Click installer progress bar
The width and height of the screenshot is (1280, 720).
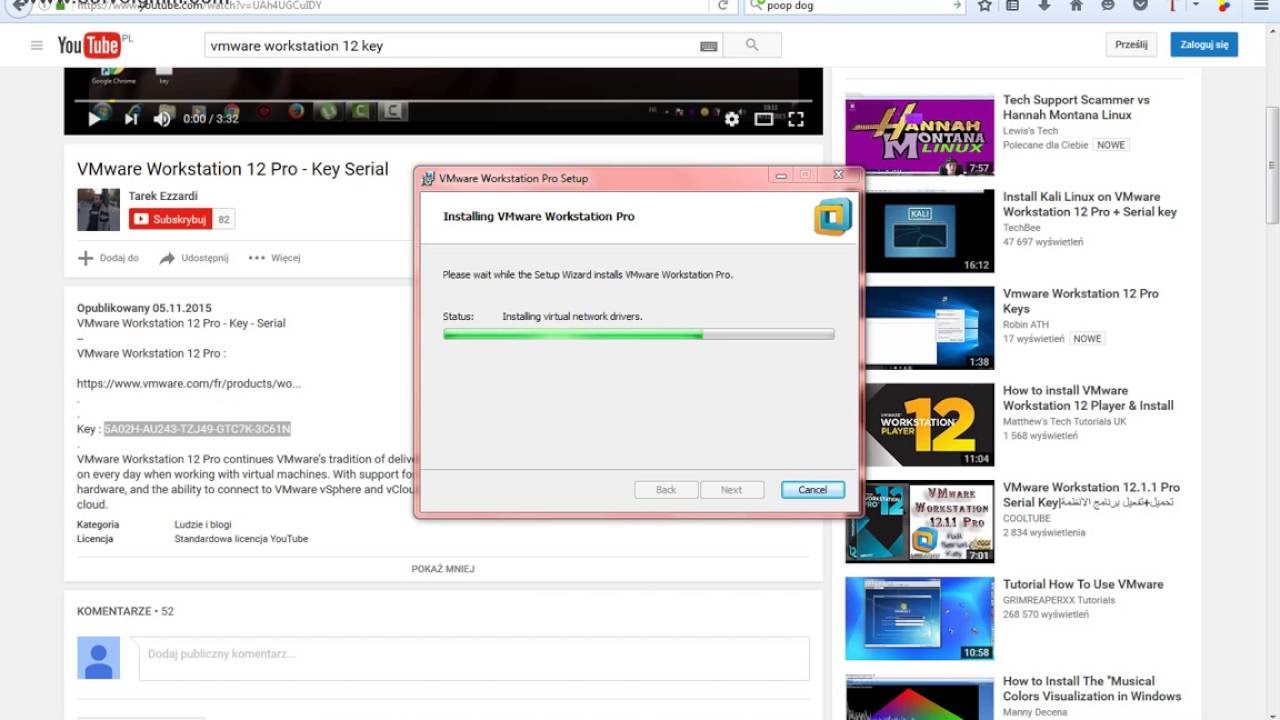coord(638,335)
